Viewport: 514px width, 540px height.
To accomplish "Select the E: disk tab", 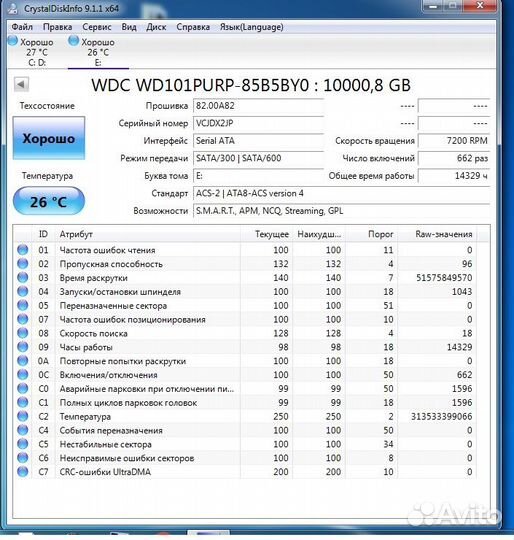I will coord(98,52).
